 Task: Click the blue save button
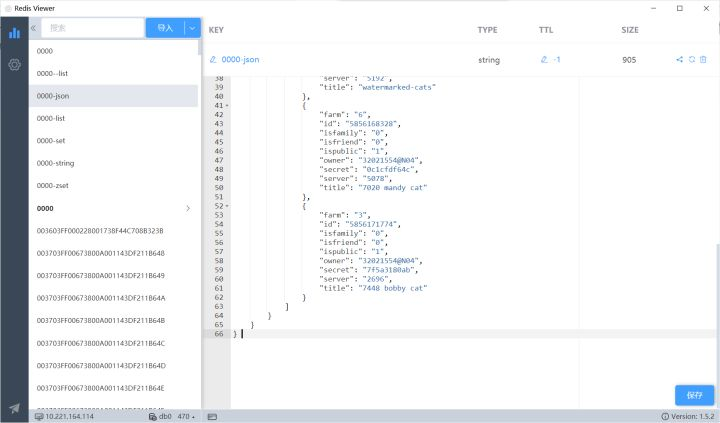coord(695,395)
